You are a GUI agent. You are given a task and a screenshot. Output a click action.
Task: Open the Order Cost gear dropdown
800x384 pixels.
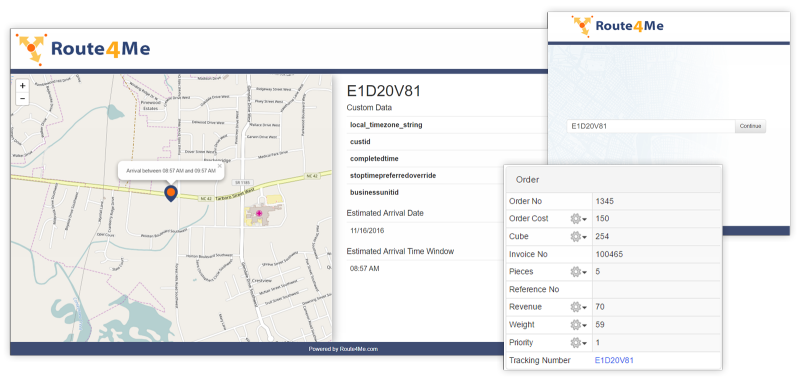[579, 219]
